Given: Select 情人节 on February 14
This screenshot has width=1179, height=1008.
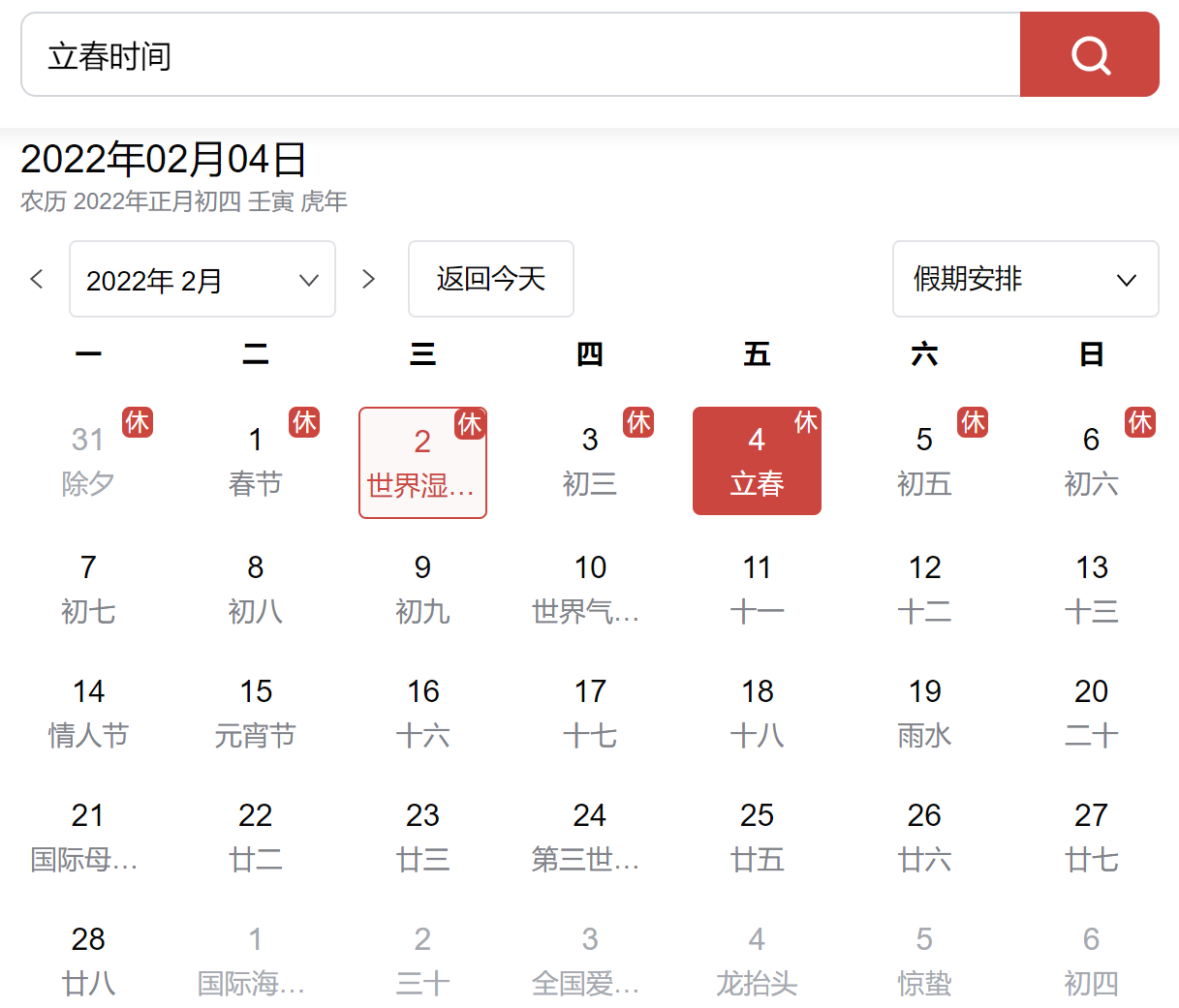Looking at the screenshot, I should coord(88,735).
